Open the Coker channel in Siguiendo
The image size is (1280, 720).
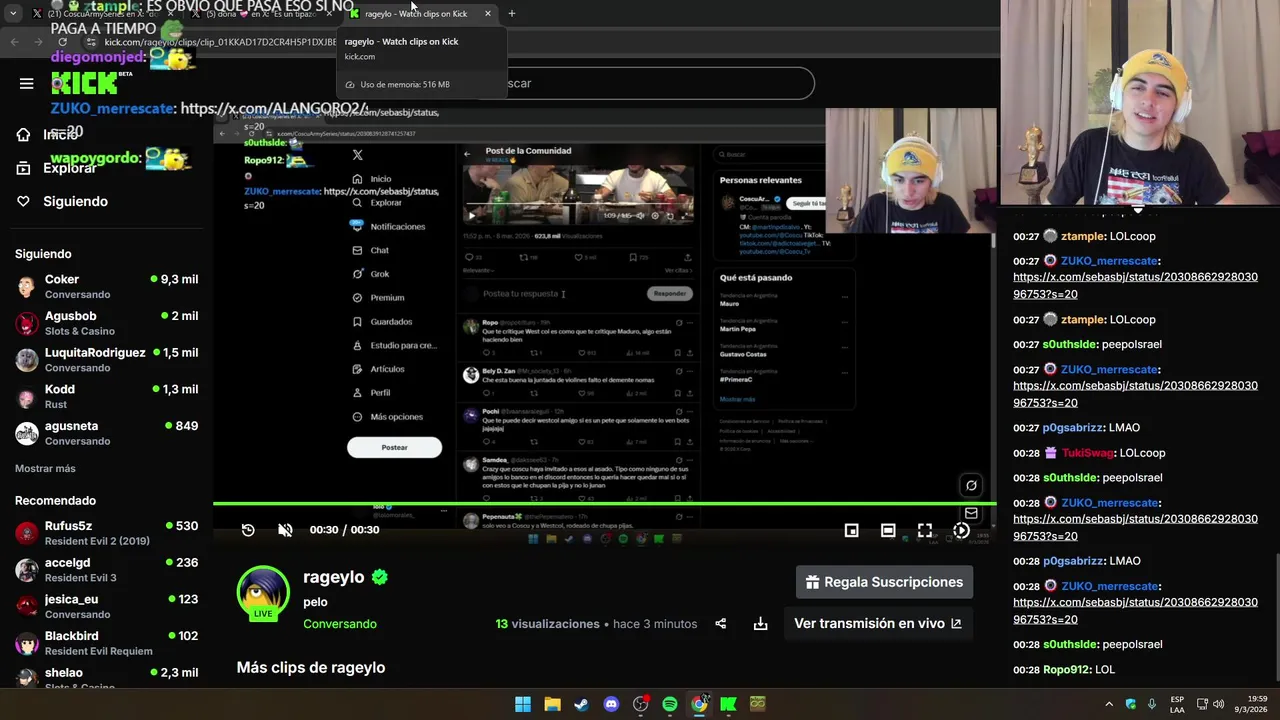point(106,286)
